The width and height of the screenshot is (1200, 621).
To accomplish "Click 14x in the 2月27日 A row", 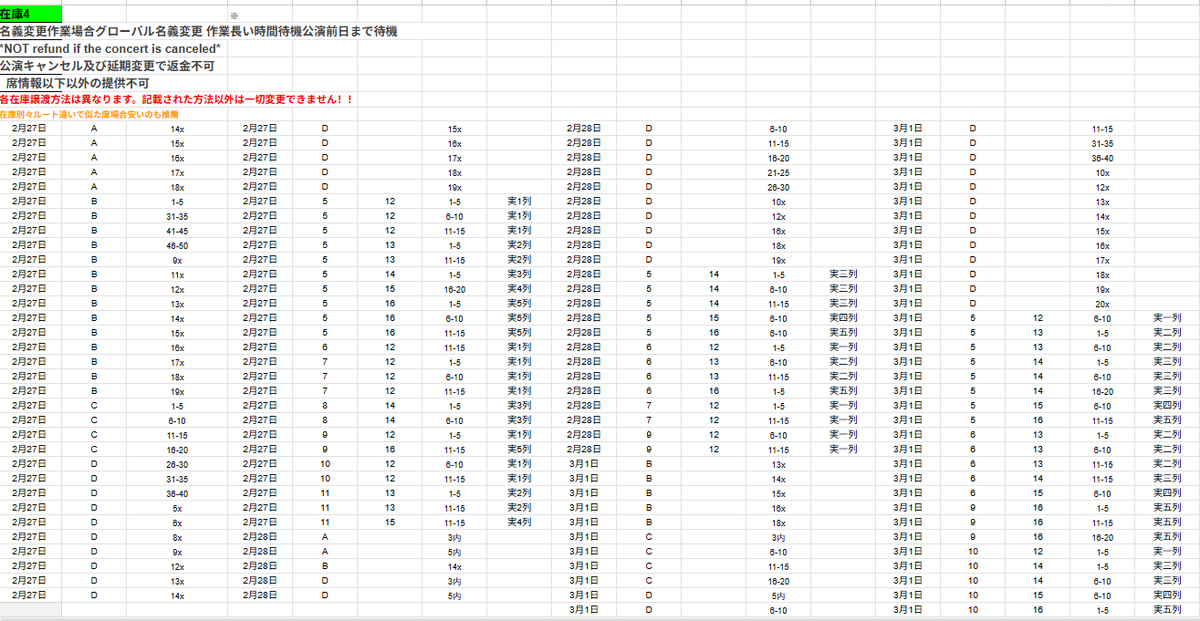I will pos(176,129).
